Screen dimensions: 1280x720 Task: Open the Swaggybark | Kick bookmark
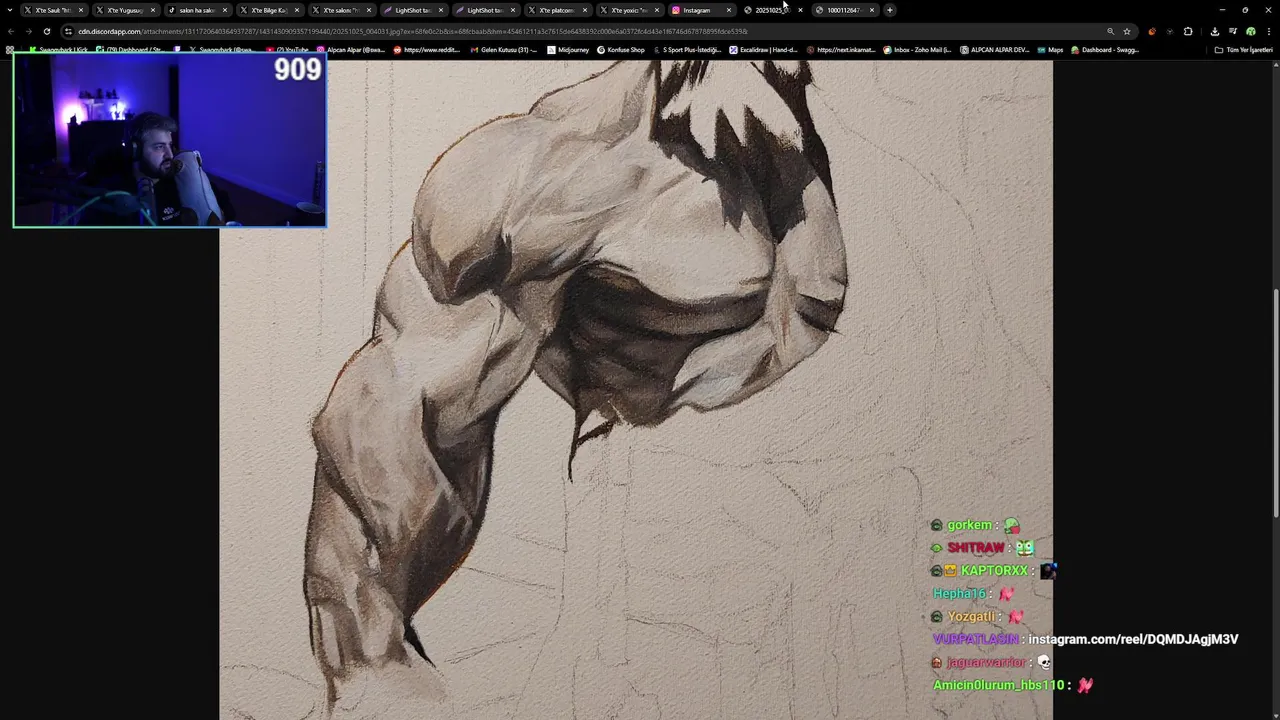pyautogui.click(x=59, y=50)
